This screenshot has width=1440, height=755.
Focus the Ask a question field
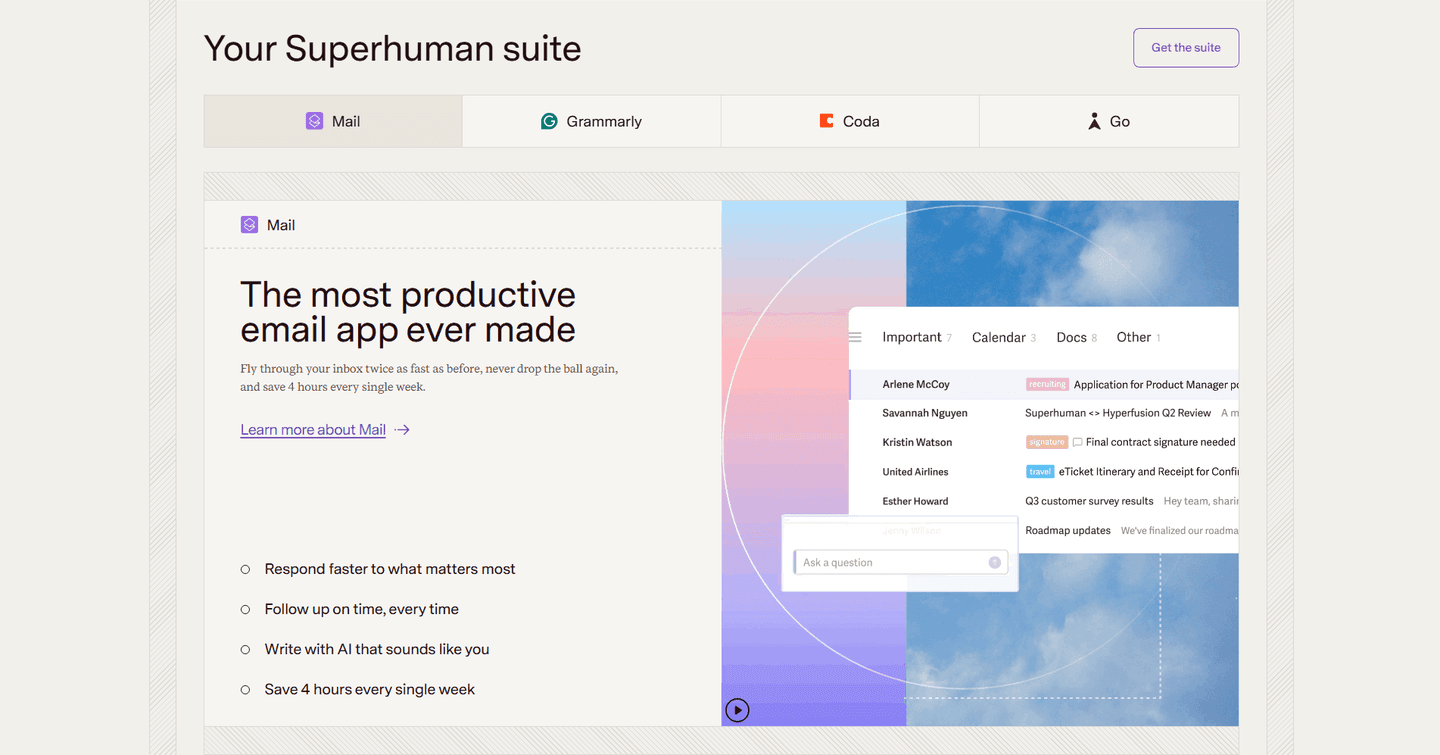(900, 563)
